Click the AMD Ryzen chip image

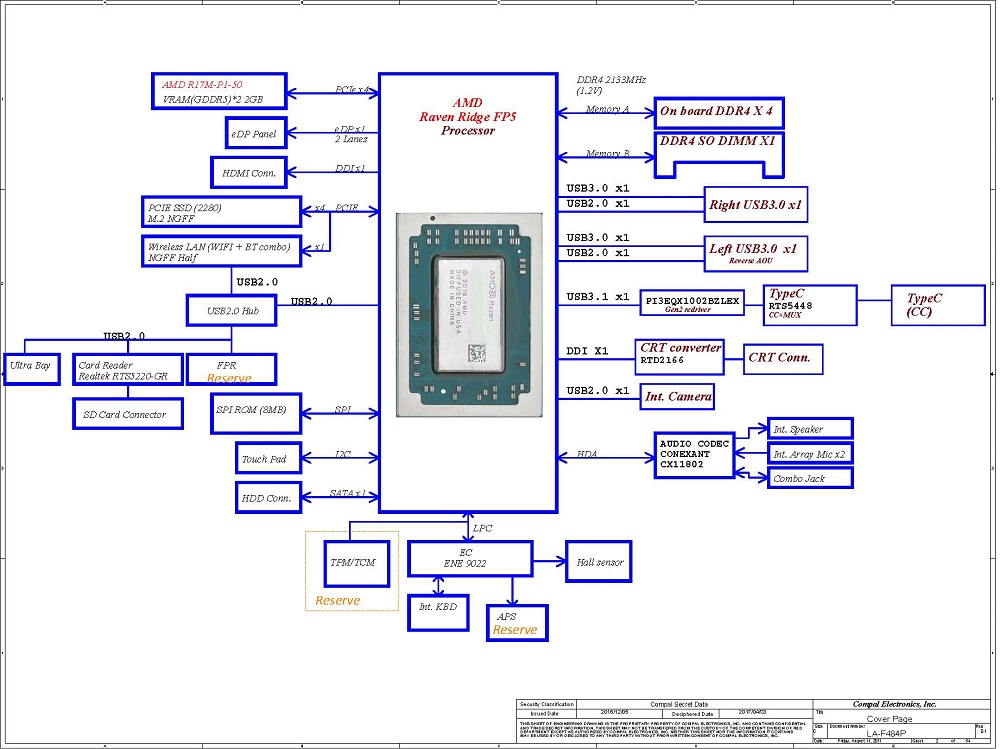pyautogui.click(x=469, y=315)
